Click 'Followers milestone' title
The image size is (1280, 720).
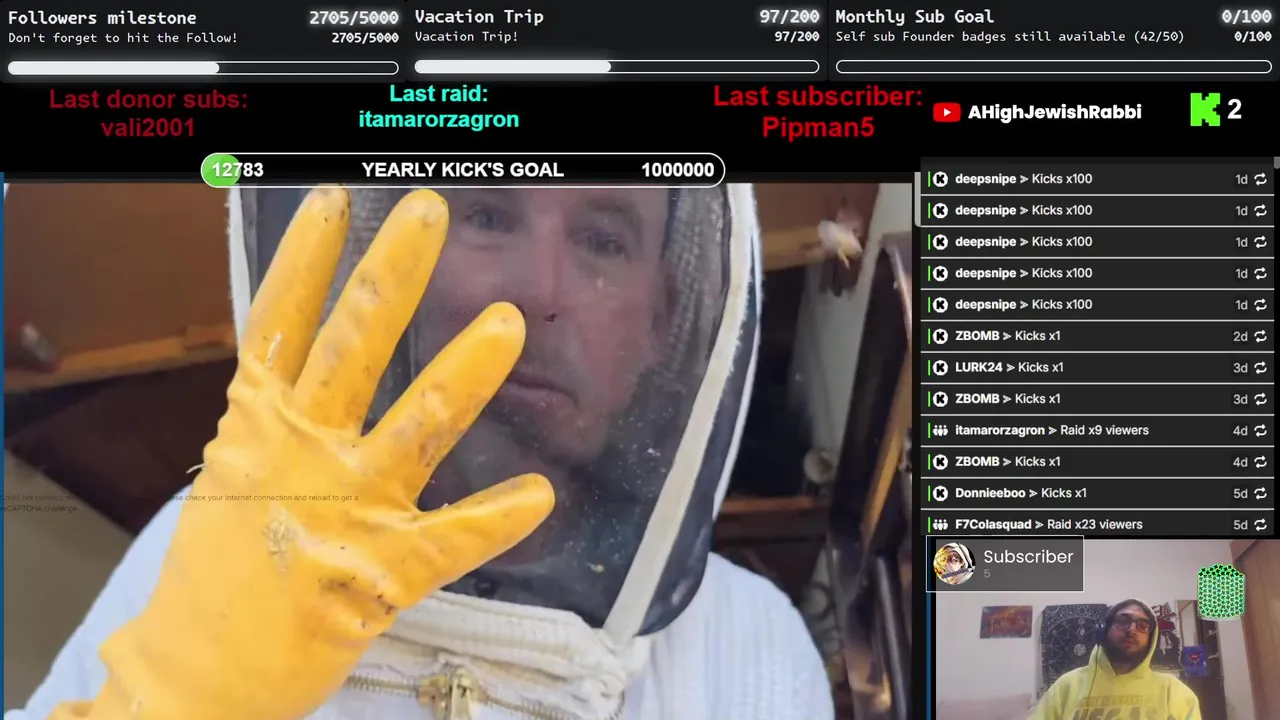point(102,17)
